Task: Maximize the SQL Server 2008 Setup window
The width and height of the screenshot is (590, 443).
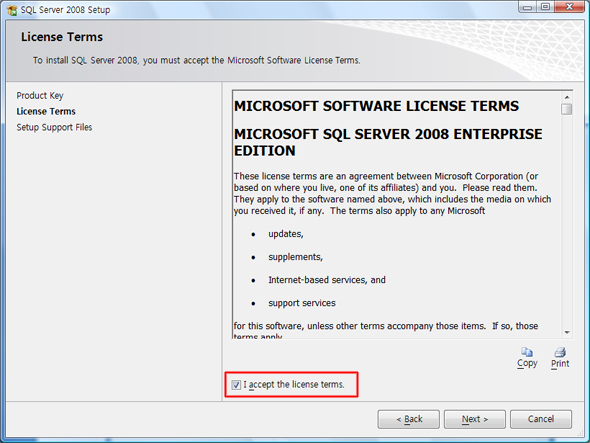Action: (x=545, y=7)
